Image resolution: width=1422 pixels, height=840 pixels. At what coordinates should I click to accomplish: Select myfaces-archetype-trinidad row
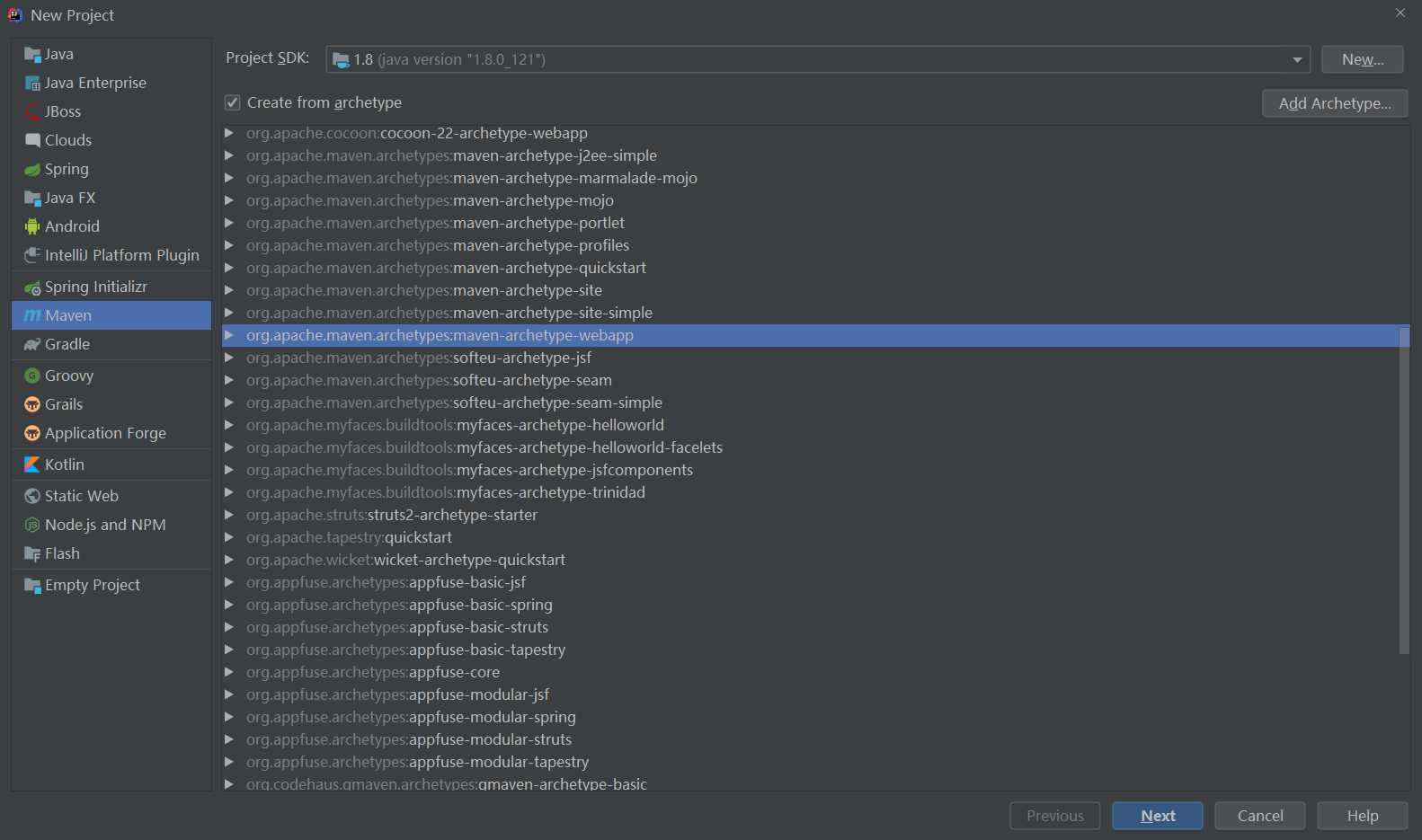pyautogui.click(x=816, y=492)
